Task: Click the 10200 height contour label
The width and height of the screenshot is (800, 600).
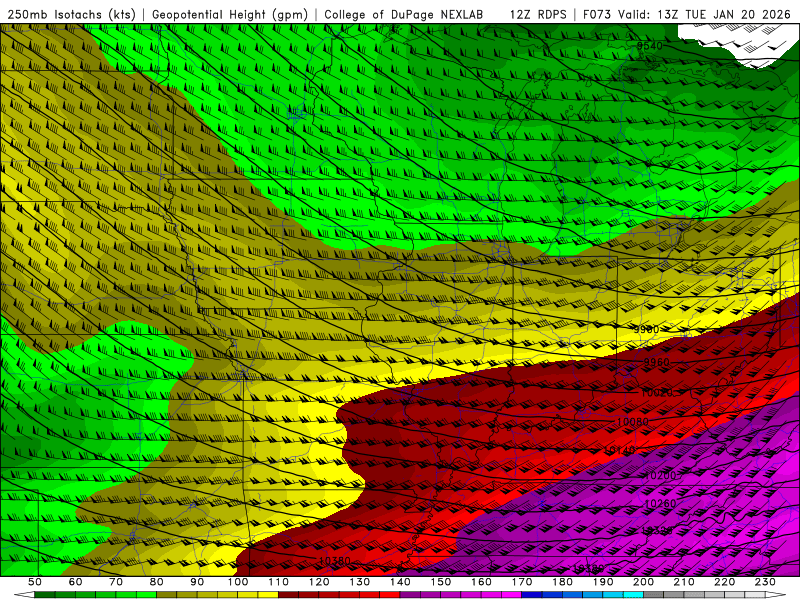Action: 660,476
